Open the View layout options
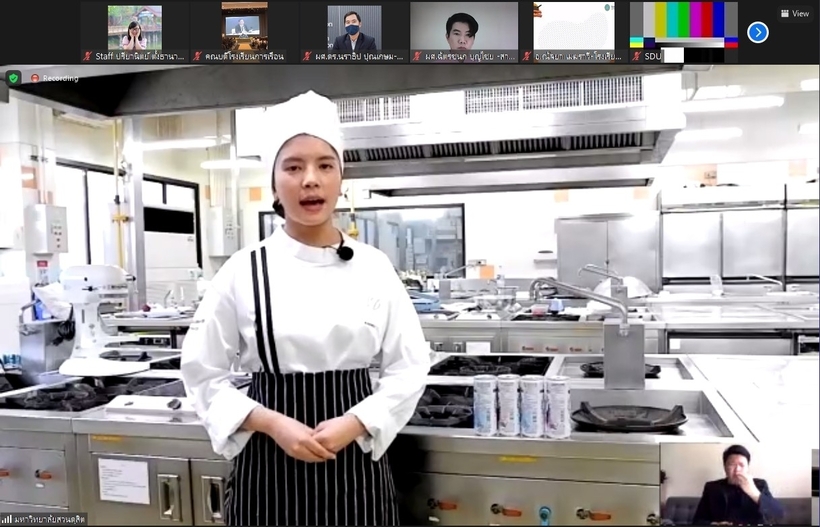 pos(794,13)
